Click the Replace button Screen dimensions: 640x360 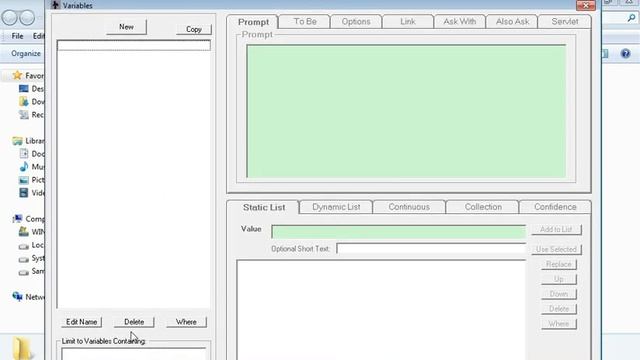click(x=558, y=264)
